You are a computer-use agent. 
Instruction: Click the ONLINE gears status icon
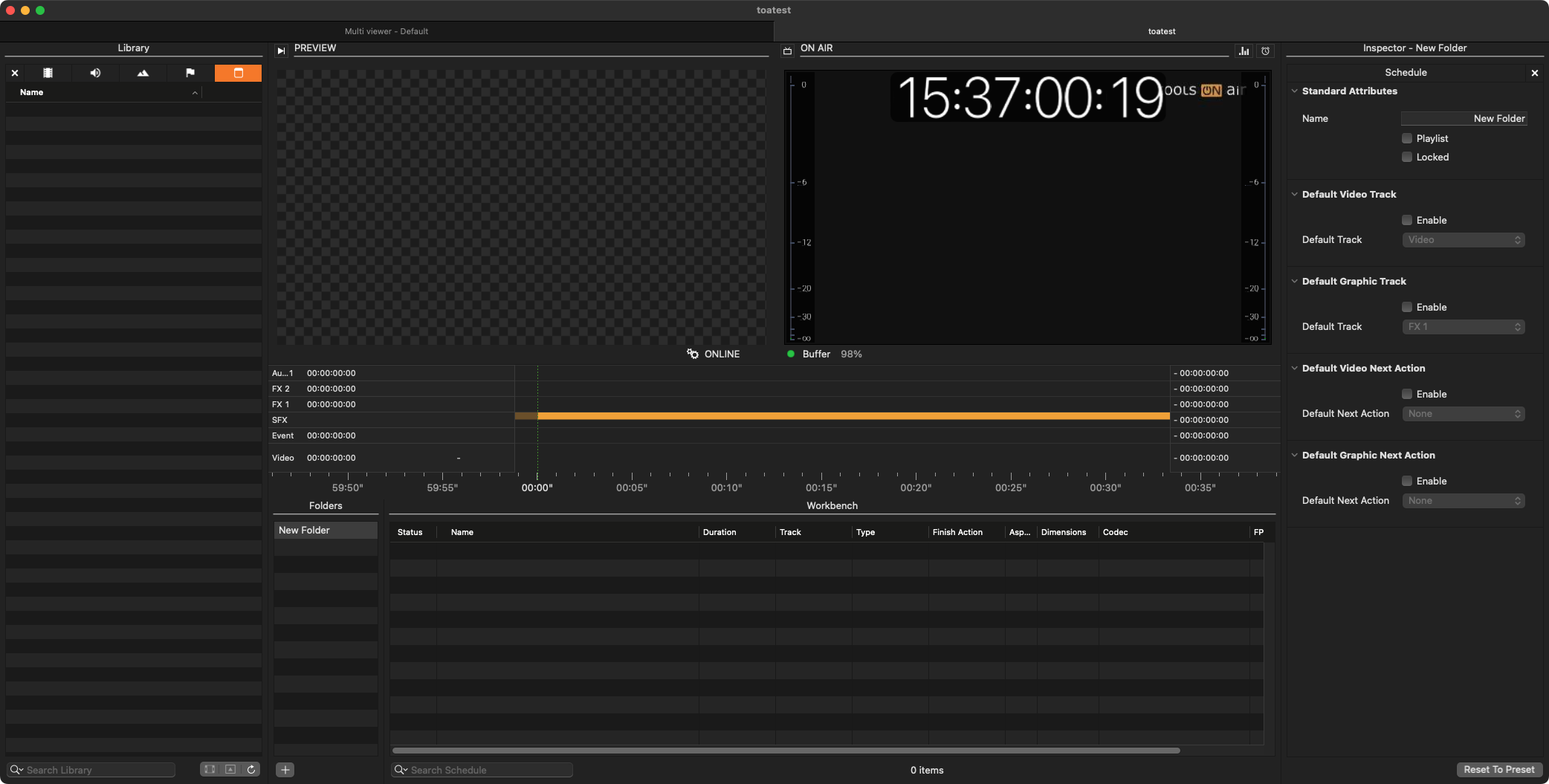[x=693, y=354]
